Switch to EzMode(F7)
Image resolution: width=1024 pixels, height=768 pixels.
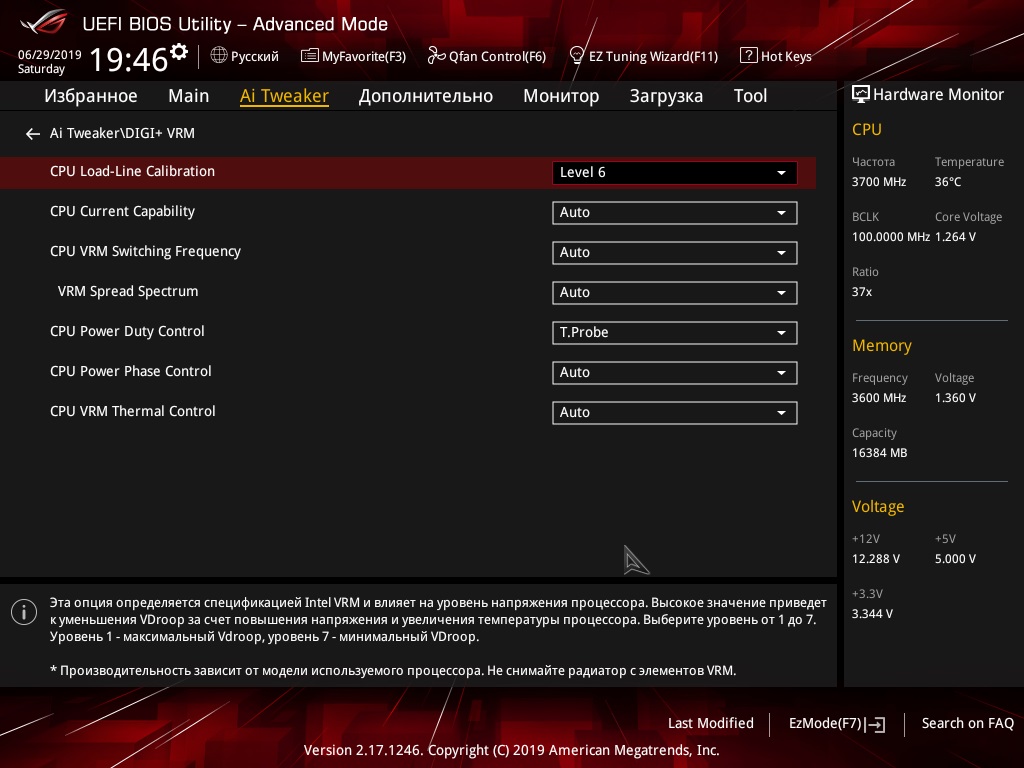coord(826,724)
